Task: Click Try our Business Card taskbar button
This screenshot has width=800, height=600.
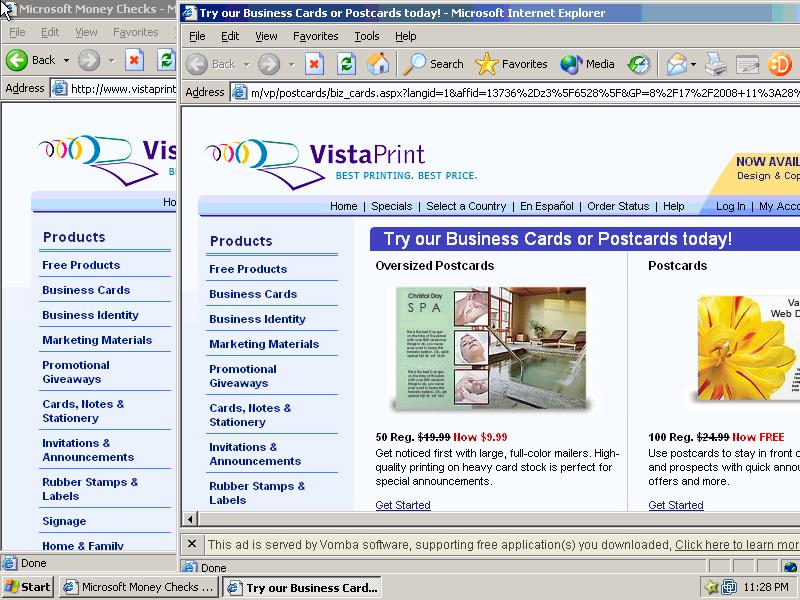Action: tap(303, 587)
